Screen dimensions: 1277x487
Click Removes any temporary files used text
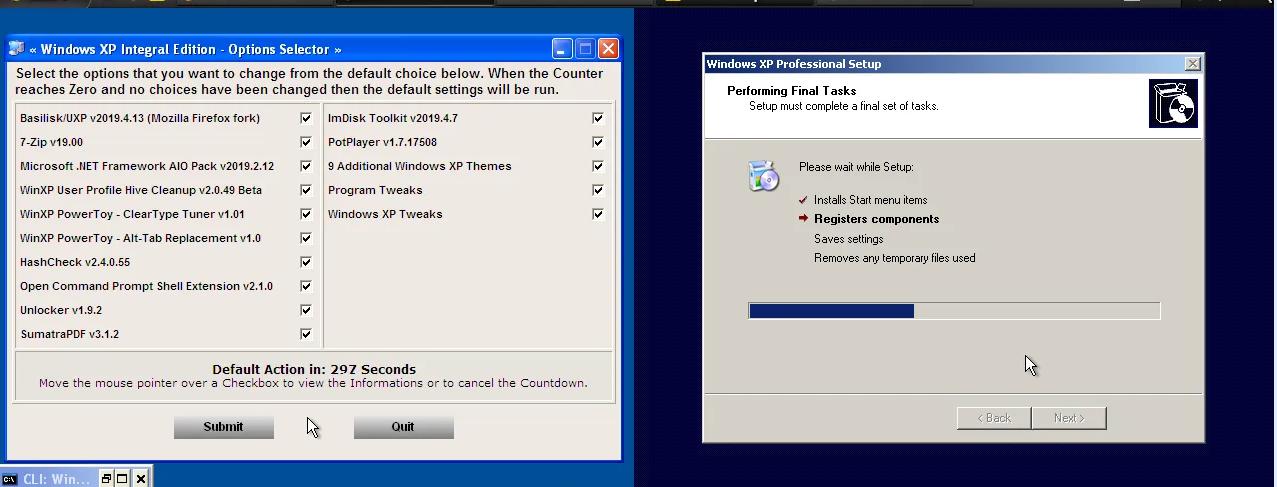click(895, 258)
